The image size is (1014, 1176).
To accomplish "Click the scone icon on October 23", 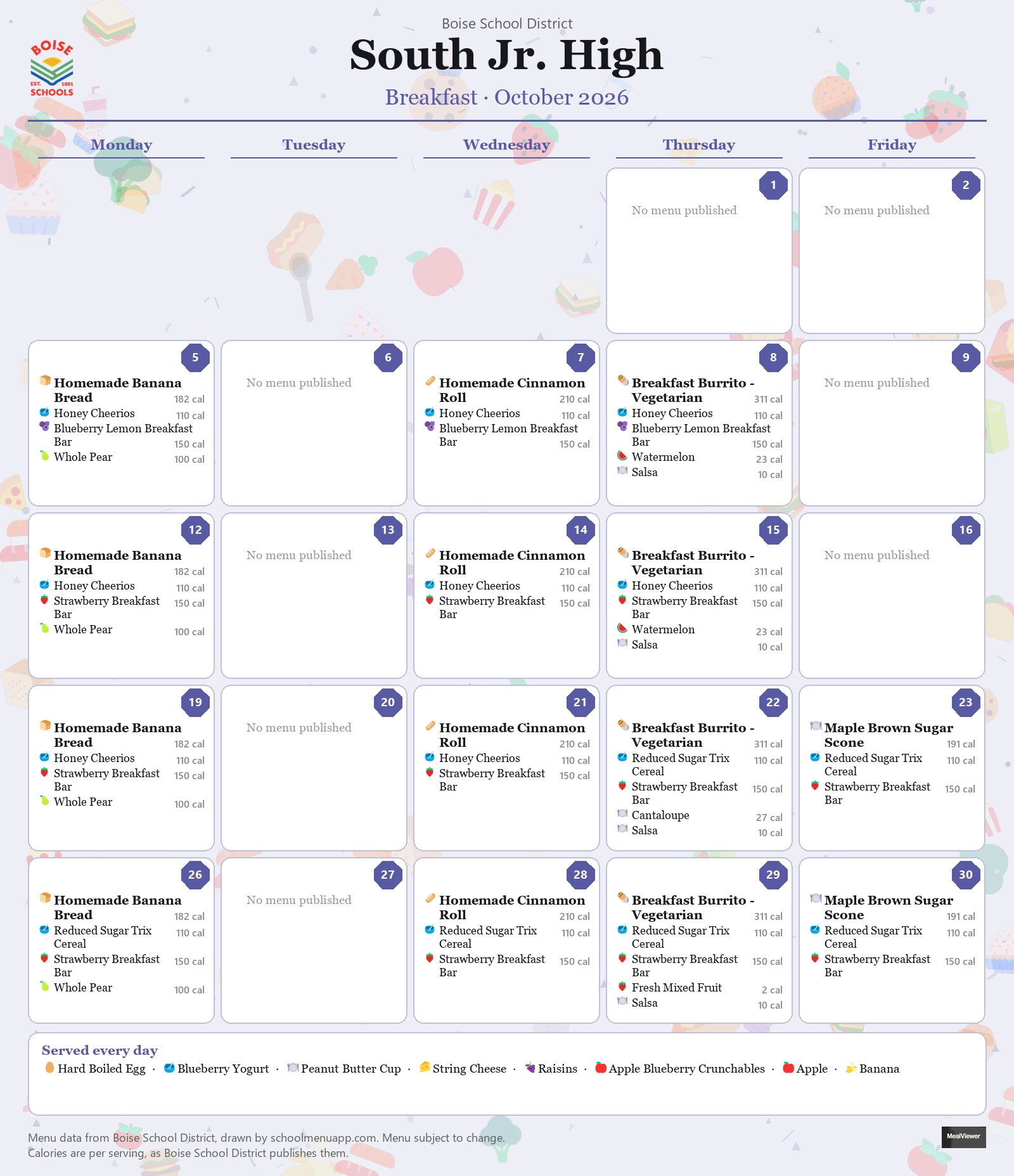I will [x=816, y=725].
